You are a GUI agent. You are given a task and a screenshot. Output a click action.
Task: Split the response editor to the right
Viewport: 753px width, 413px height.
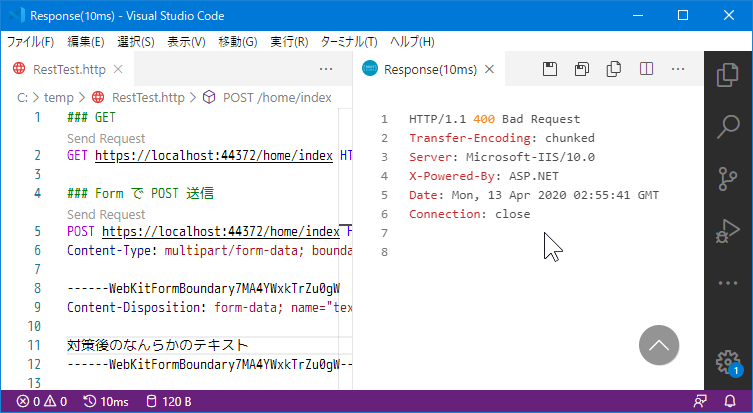click(646, 69)
